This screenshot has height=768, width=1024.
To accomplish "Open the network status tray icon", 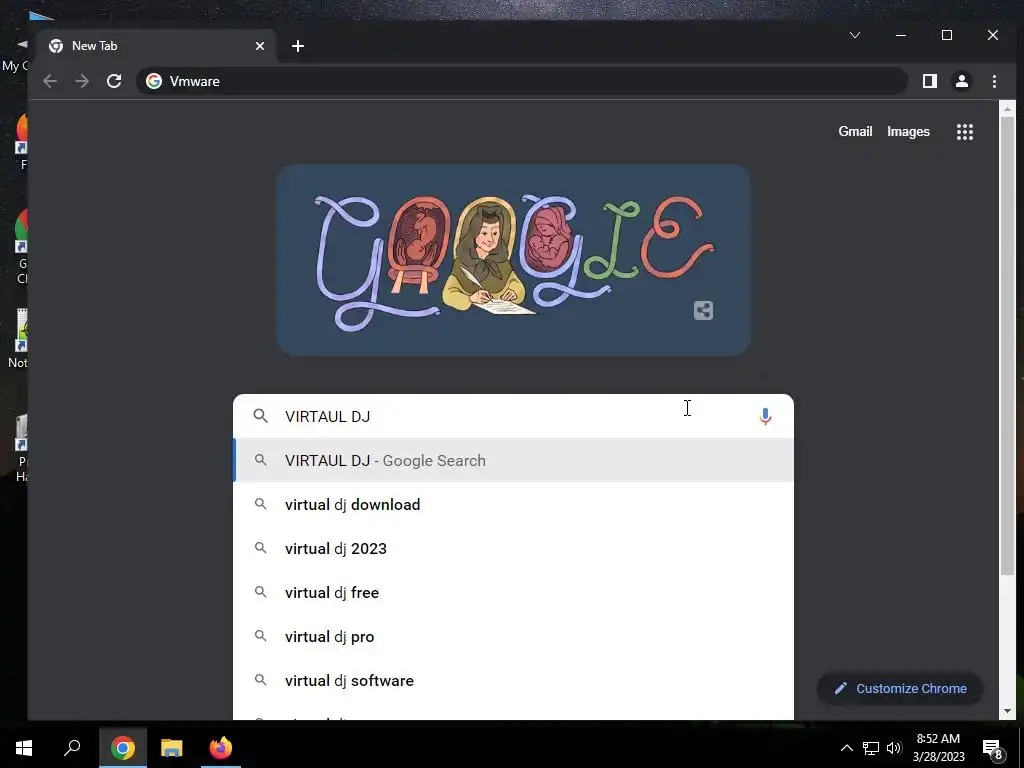I will click(871, 748).
